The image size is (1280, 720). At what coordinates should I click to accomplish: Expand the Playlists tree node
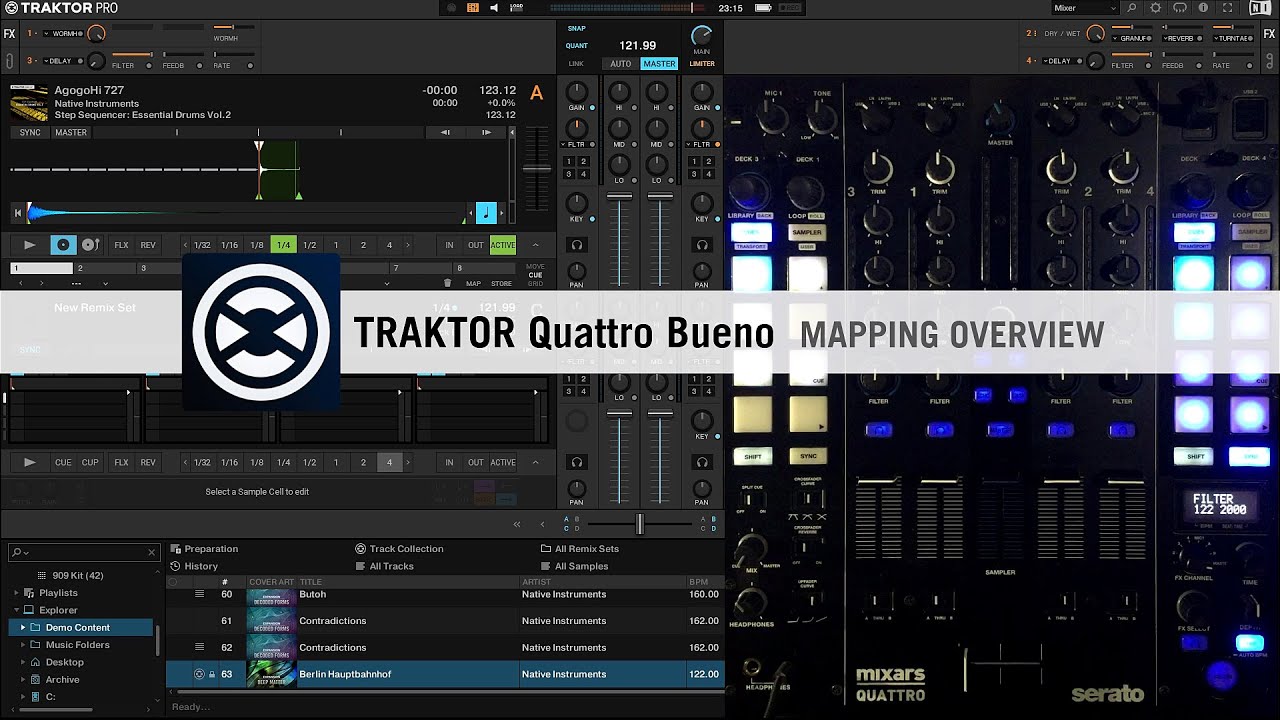(x=17, y=593)
